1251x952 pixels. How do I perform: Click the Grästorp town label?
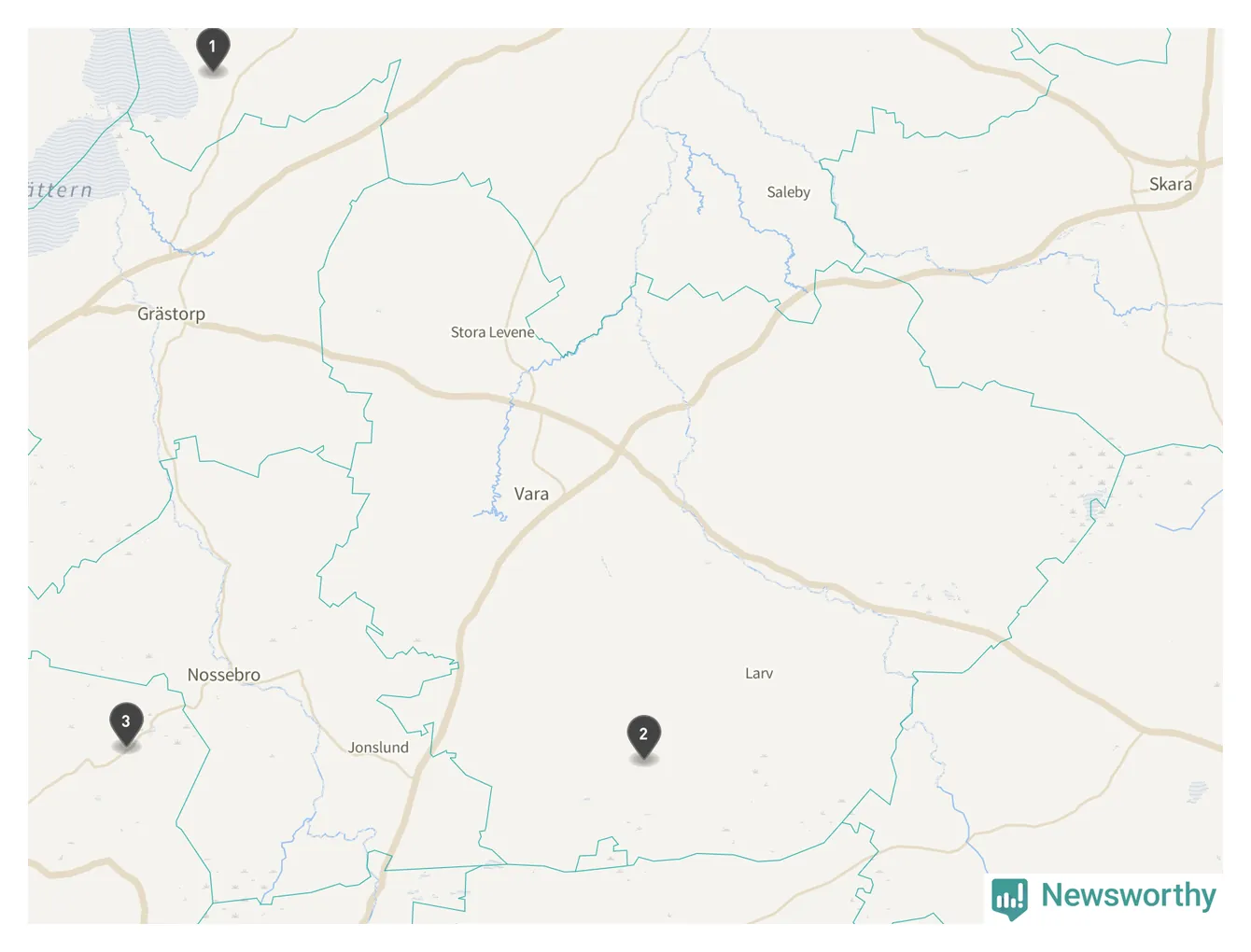tap(171, 314)
